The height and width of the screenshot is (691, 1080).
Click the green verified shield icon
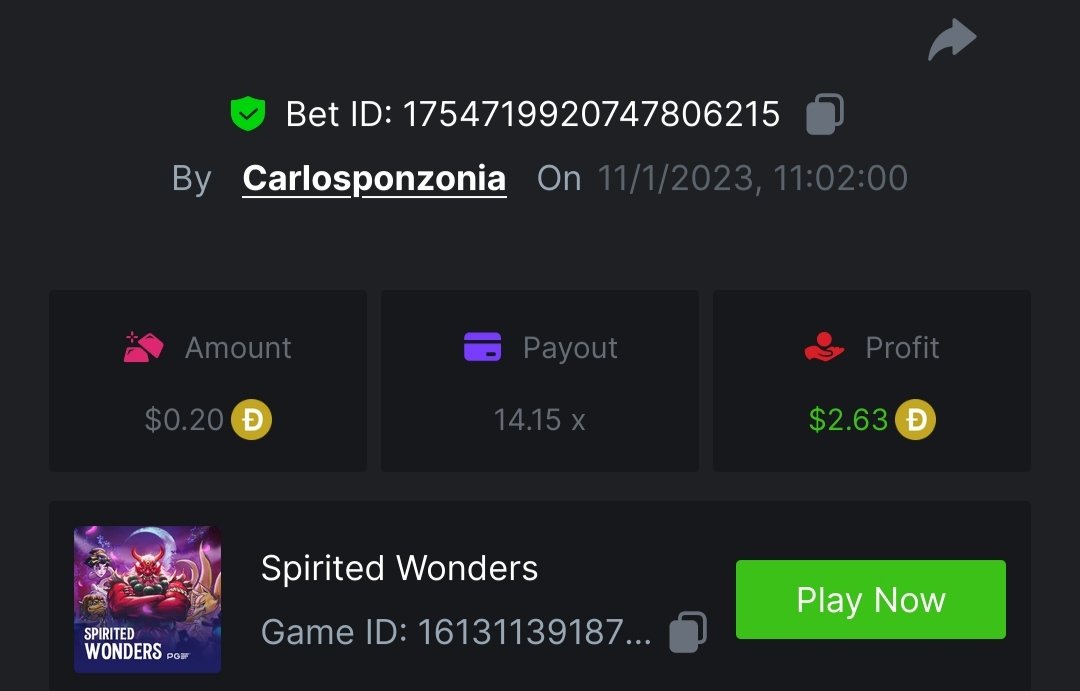coord(247,114)
